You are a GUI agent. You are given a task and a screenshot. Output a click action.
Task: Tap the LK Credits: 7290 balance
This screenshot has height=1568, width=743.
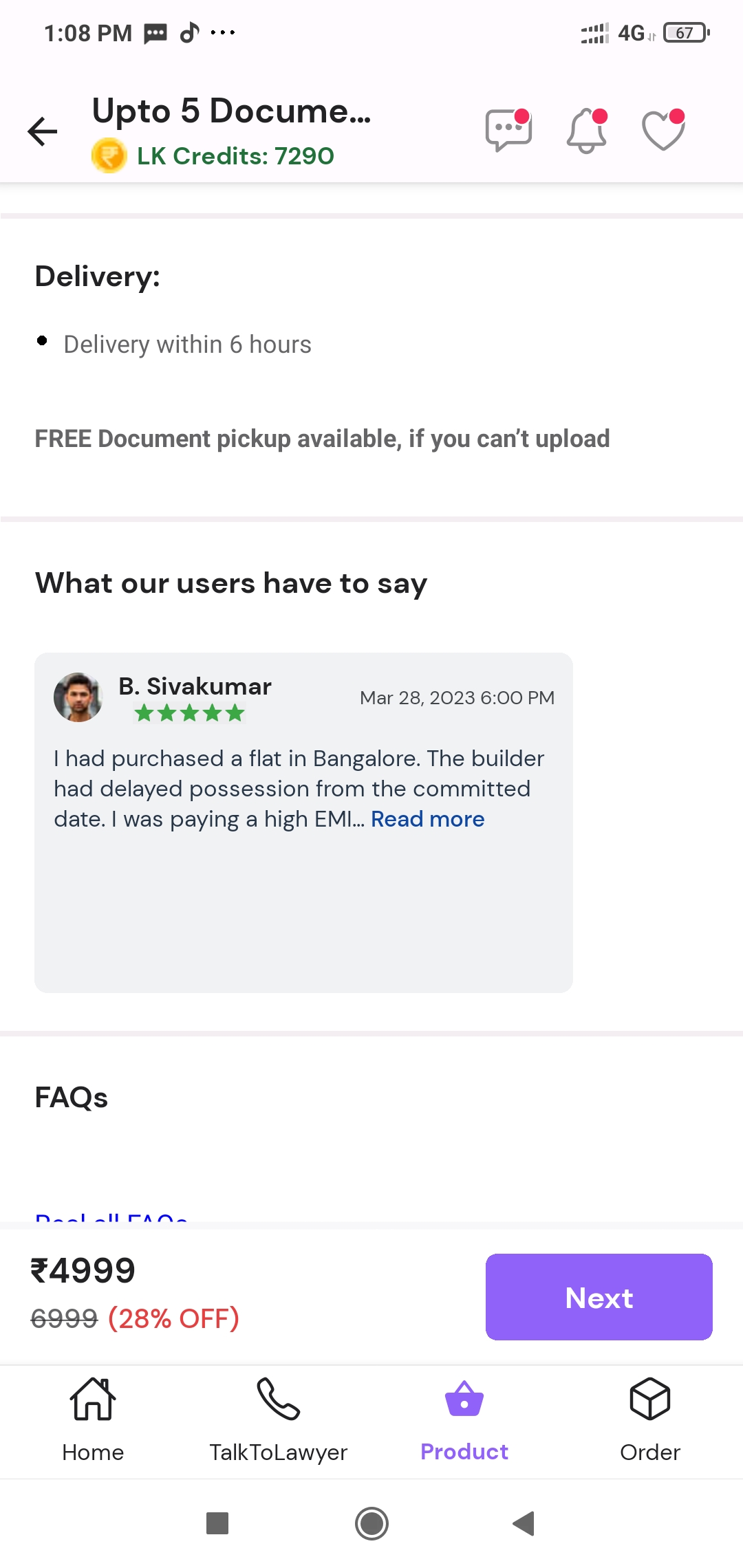(x=235, y=156)
